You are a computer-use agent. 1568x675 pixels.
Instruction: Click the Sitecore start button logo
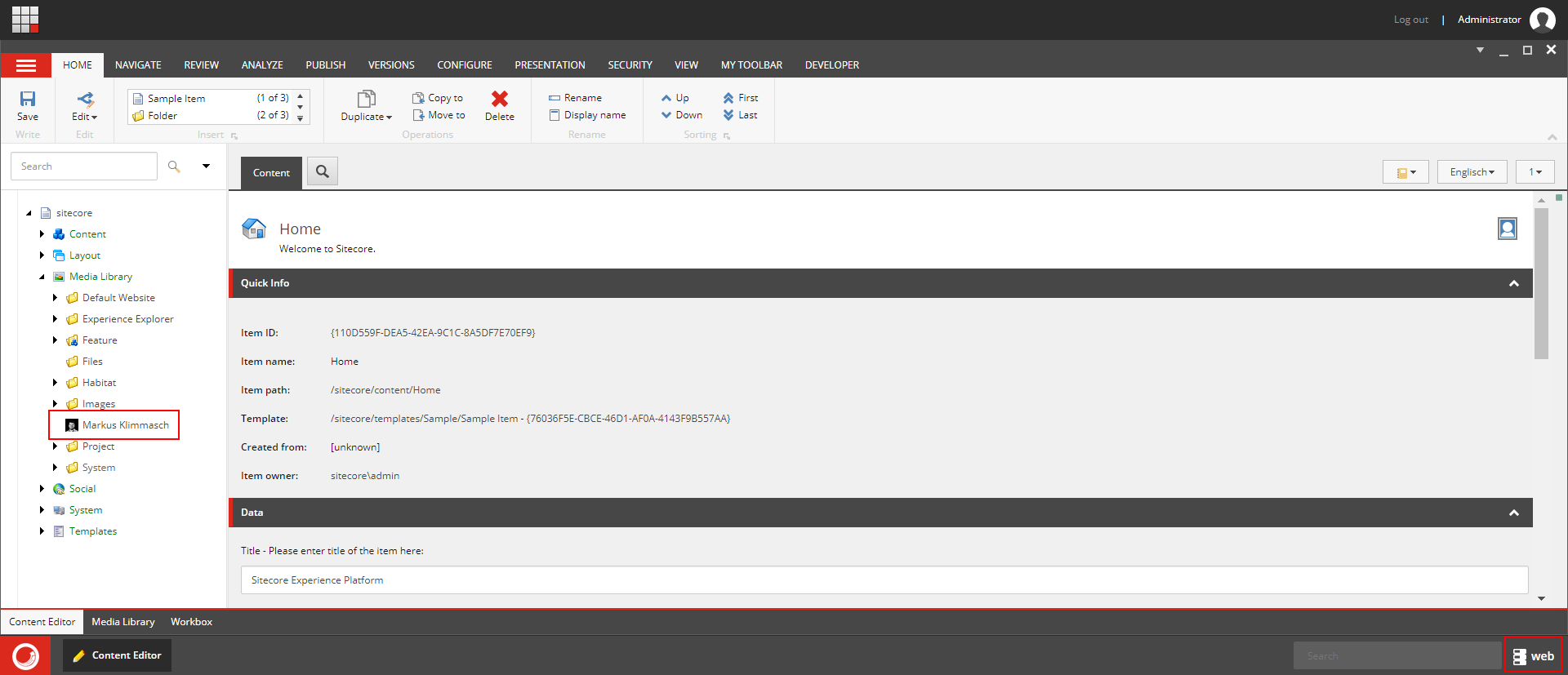click(x=26, y=655)
